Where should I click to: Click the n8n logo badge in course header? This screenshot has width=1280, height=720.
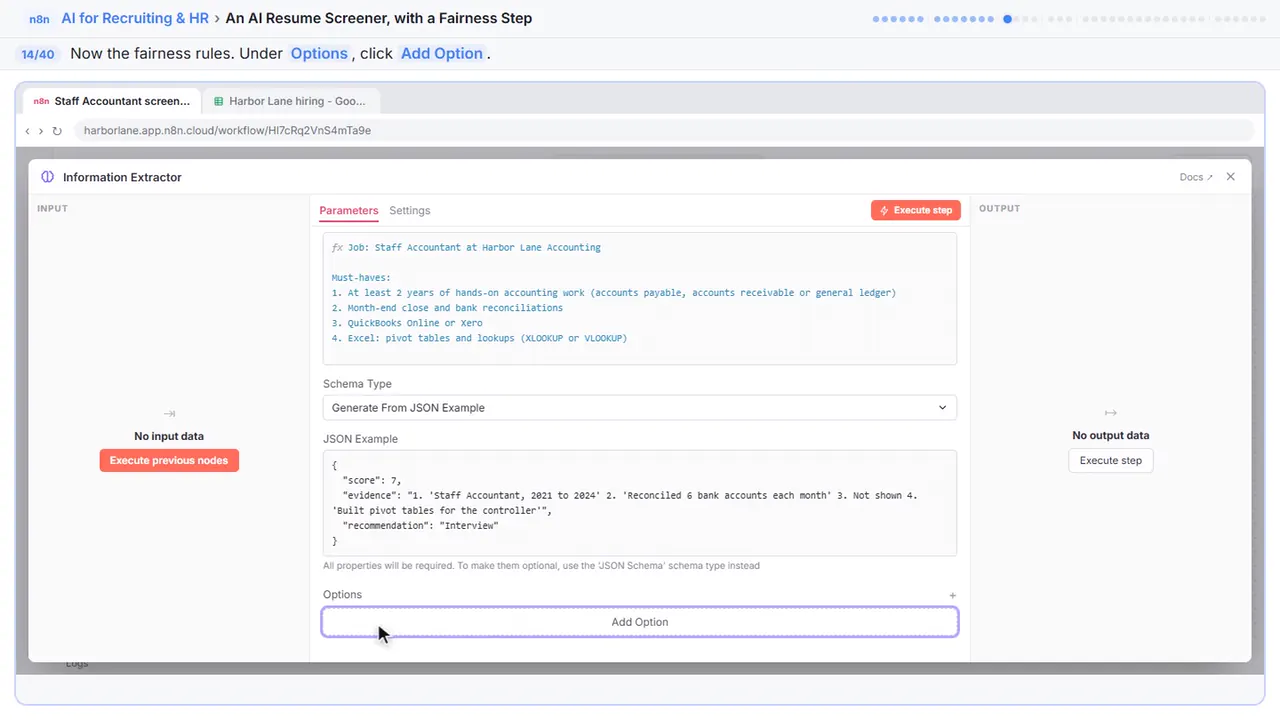pyautogui.click(x=39, y=18)
